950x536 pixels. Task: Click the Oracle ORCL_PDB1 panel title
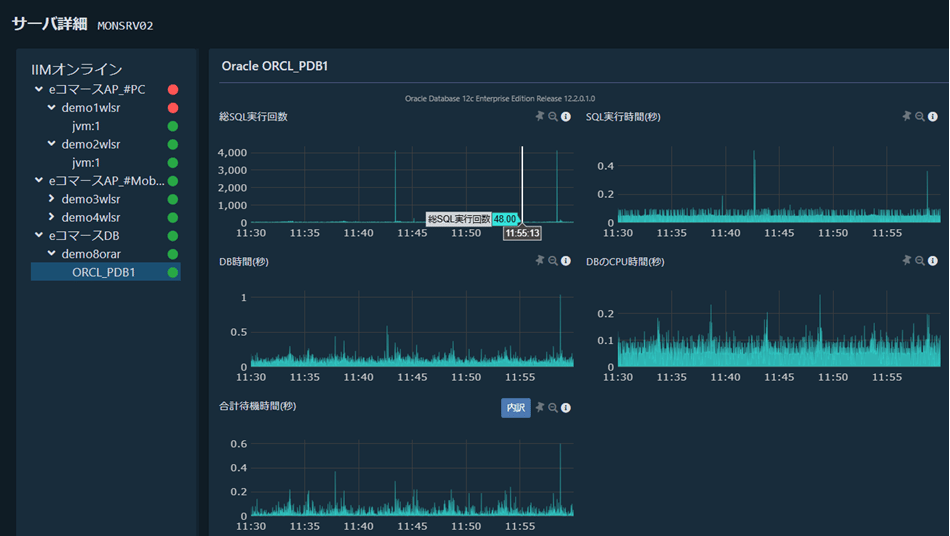point(274,66)
